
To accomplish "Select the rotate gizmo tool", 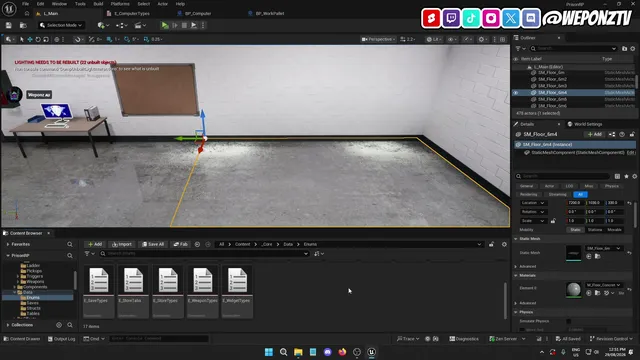I will pyautogui.click(x=38, y=39).
